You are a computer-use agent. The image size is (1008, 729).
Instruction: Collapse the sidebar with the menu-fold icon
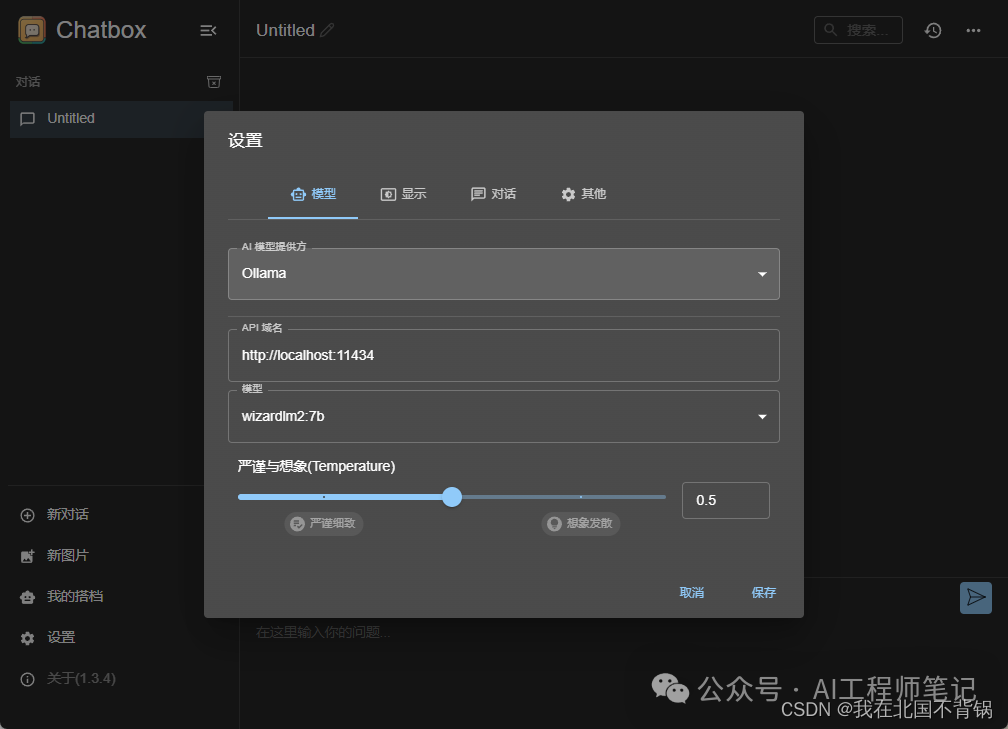click(208, 30)
